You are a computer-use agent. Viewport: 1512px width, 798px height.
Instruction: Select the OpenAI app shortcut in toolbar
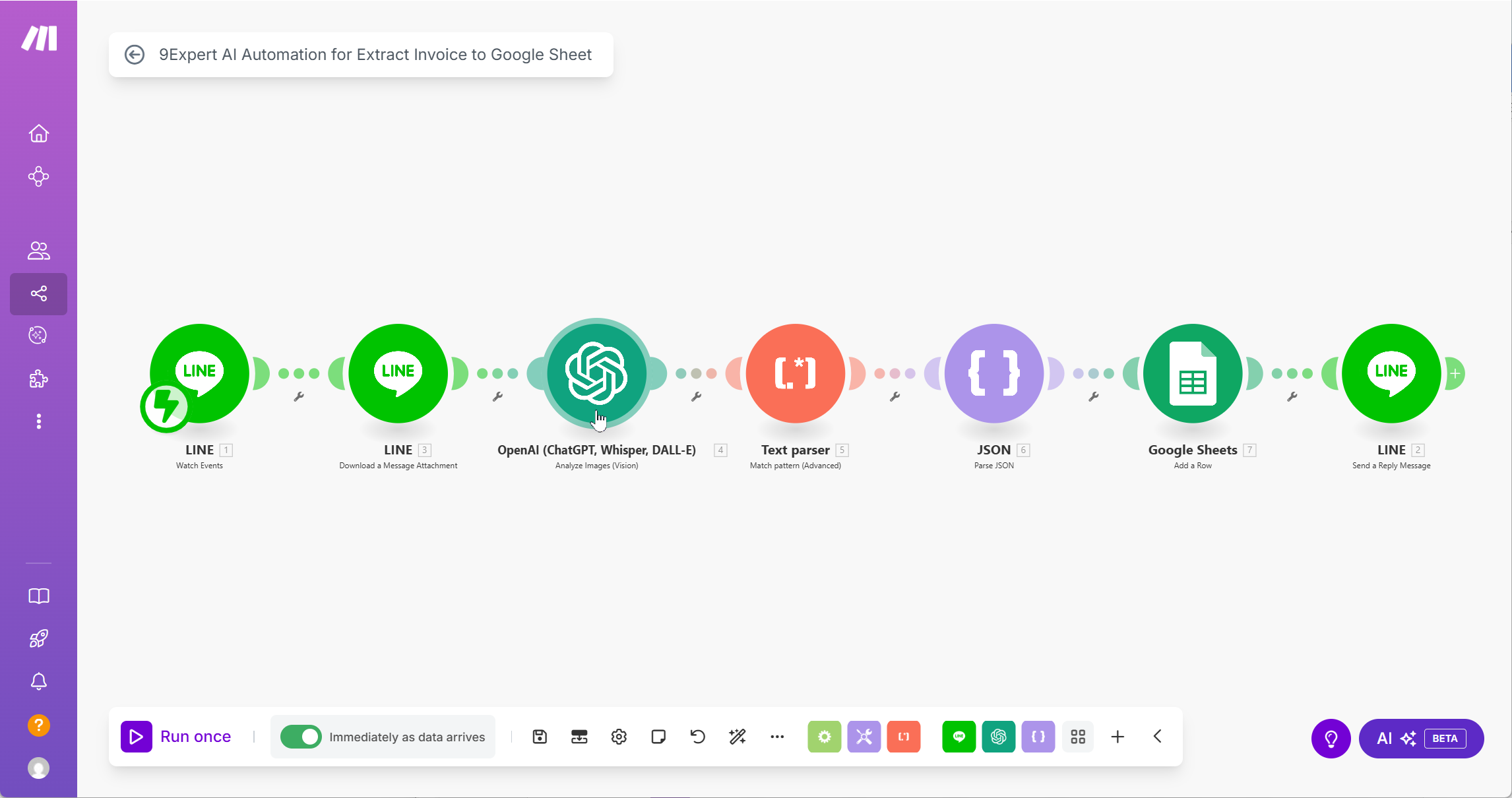coord(999,737)
